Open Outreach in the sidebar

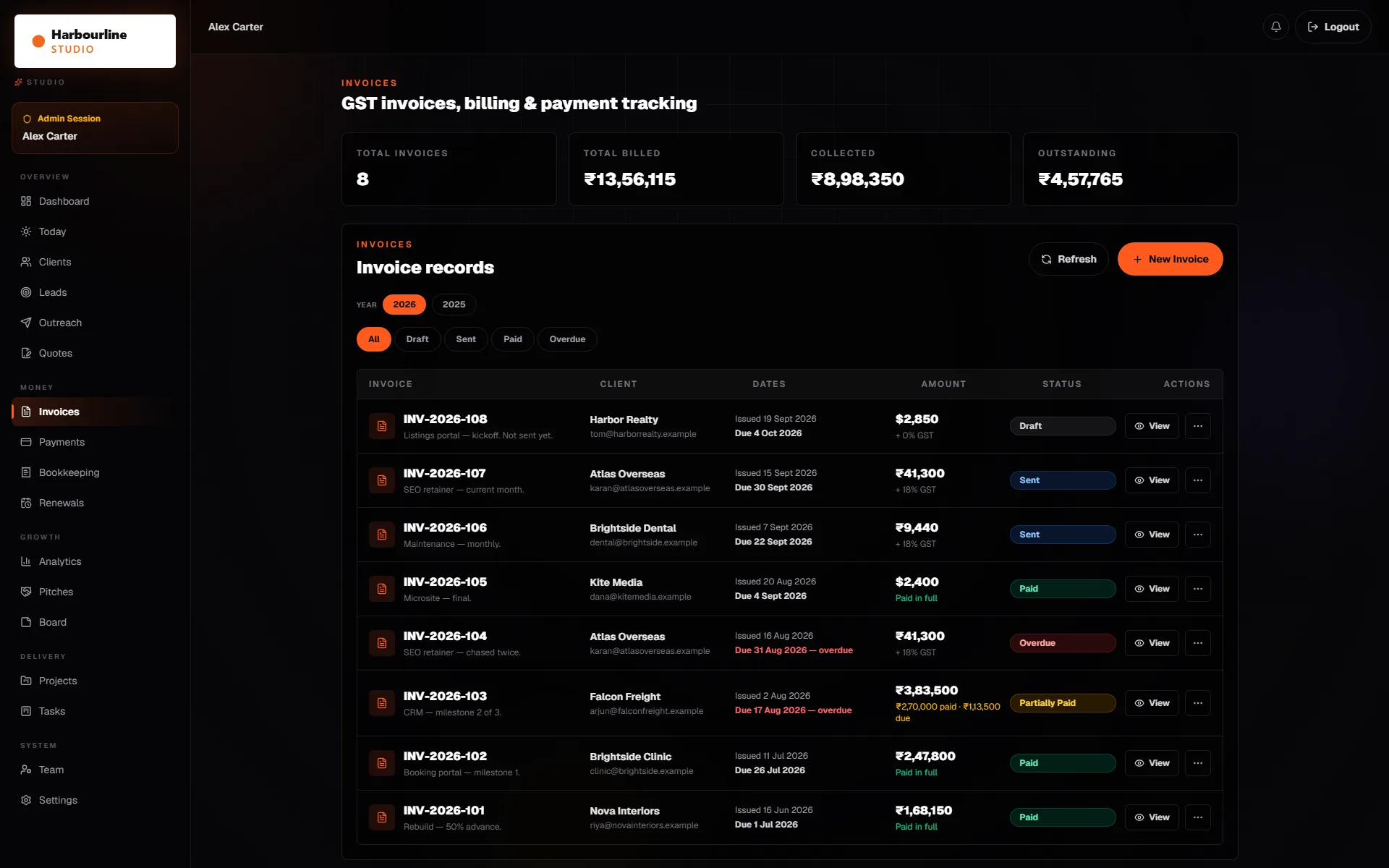pos(95,323)
